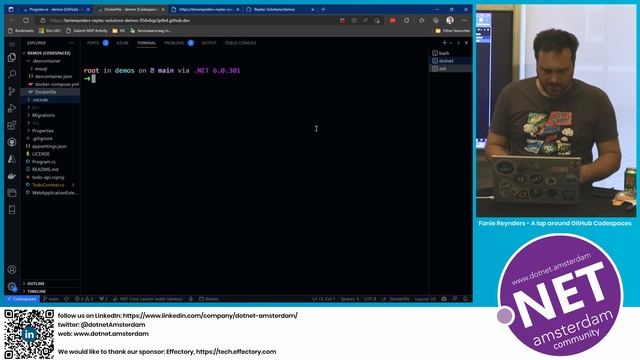
Task: Switch to the OUTPUT panel tab
Action: [x=209, y=43]
